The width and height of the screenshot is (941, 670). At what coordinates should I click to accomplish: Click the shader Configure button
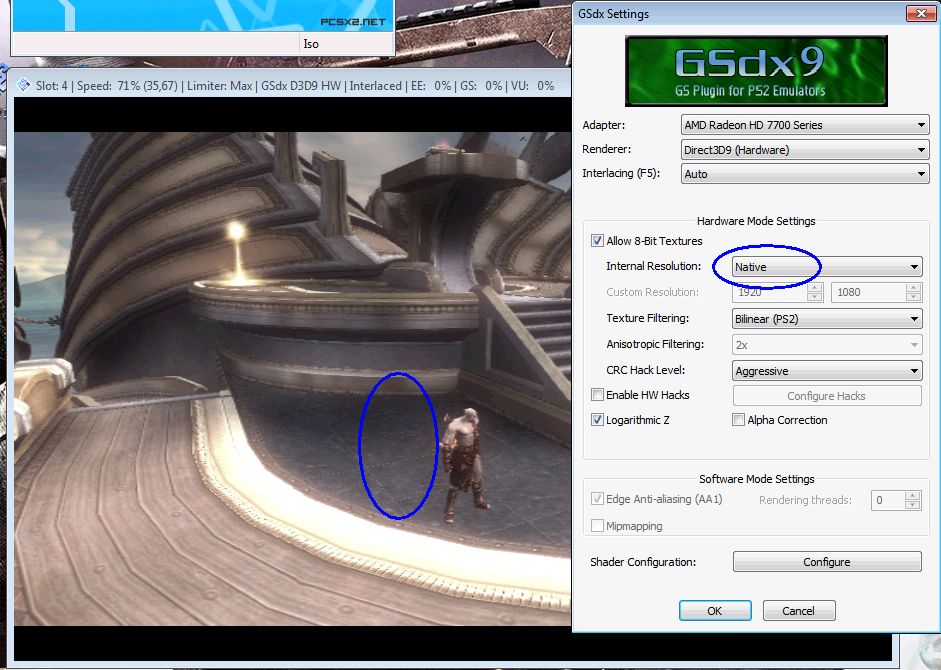click(x=827, y=561)
